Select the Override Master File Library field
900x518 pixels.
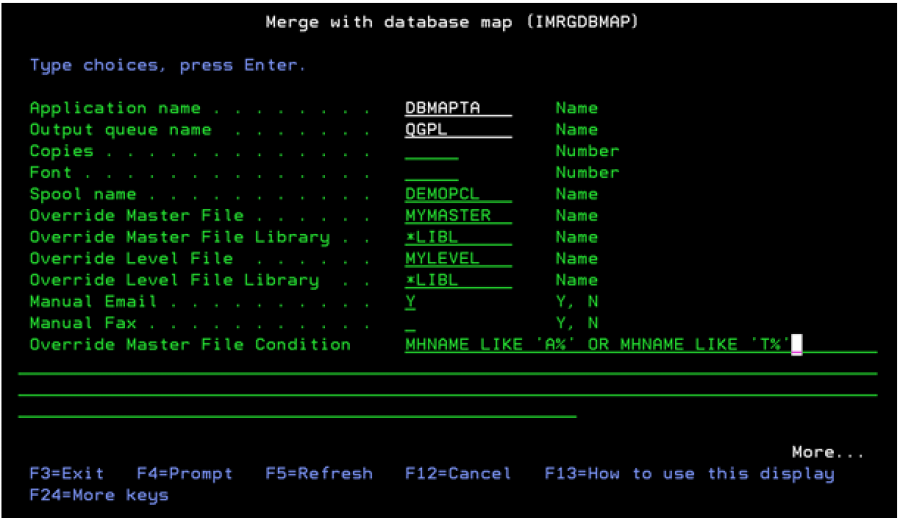pyautogui.click(x=457, y=237)
